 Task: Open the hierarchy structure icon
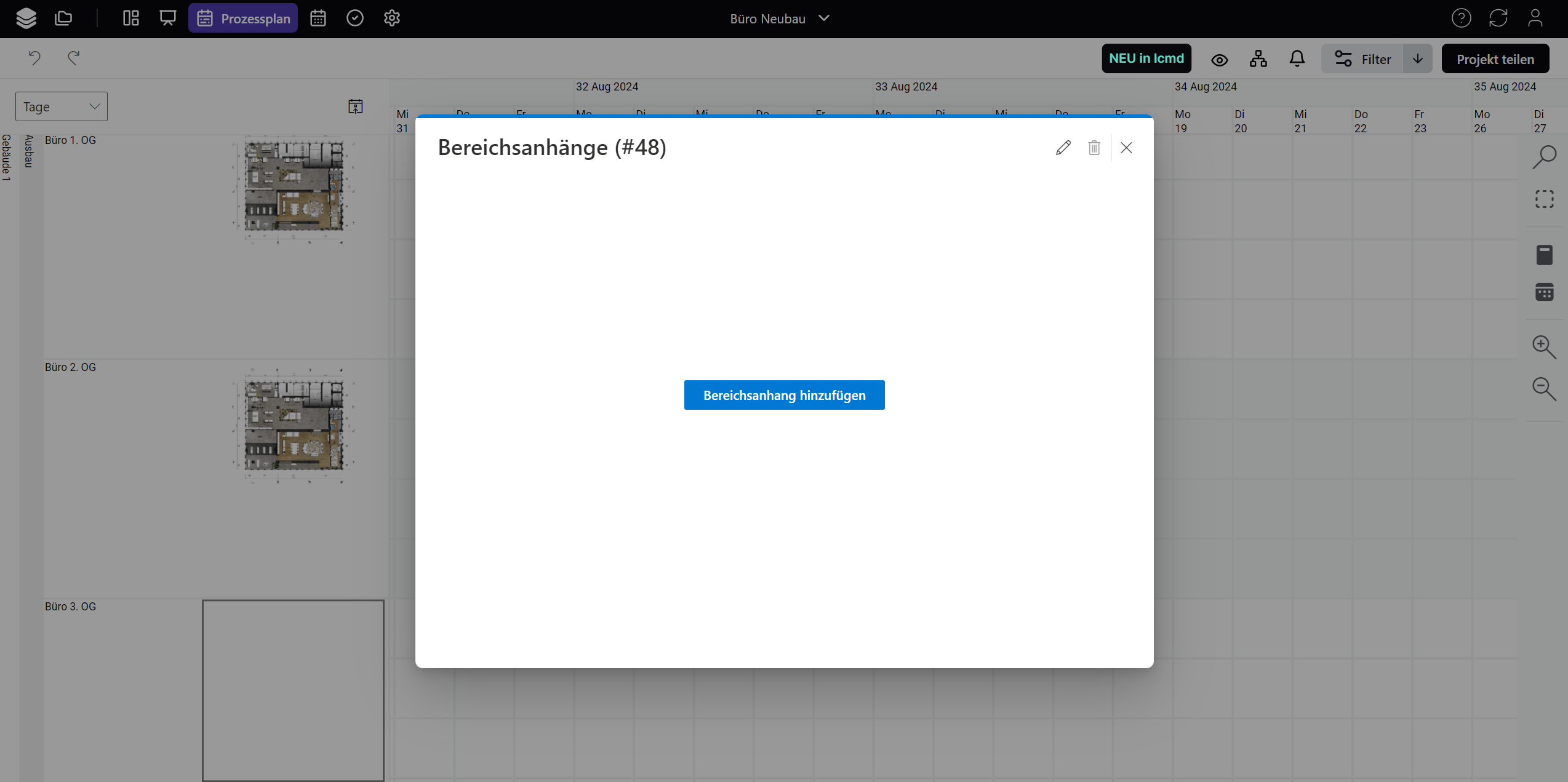(x=1258, y=59)
